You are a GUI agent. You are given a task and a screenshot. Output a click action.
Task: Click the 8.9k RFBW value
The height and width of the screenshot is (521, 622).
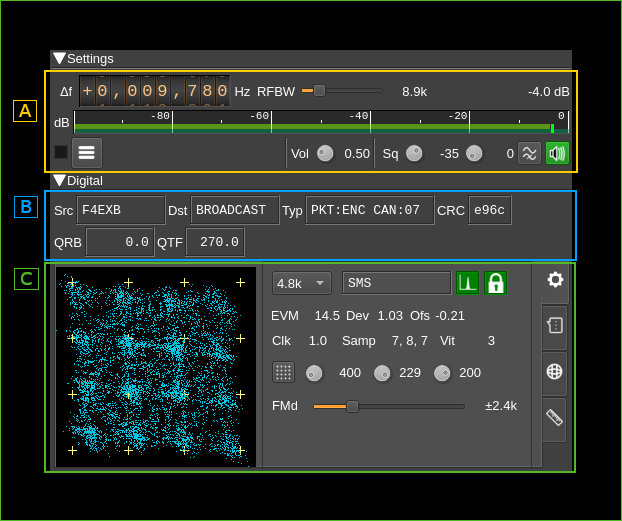click(415, 92)
